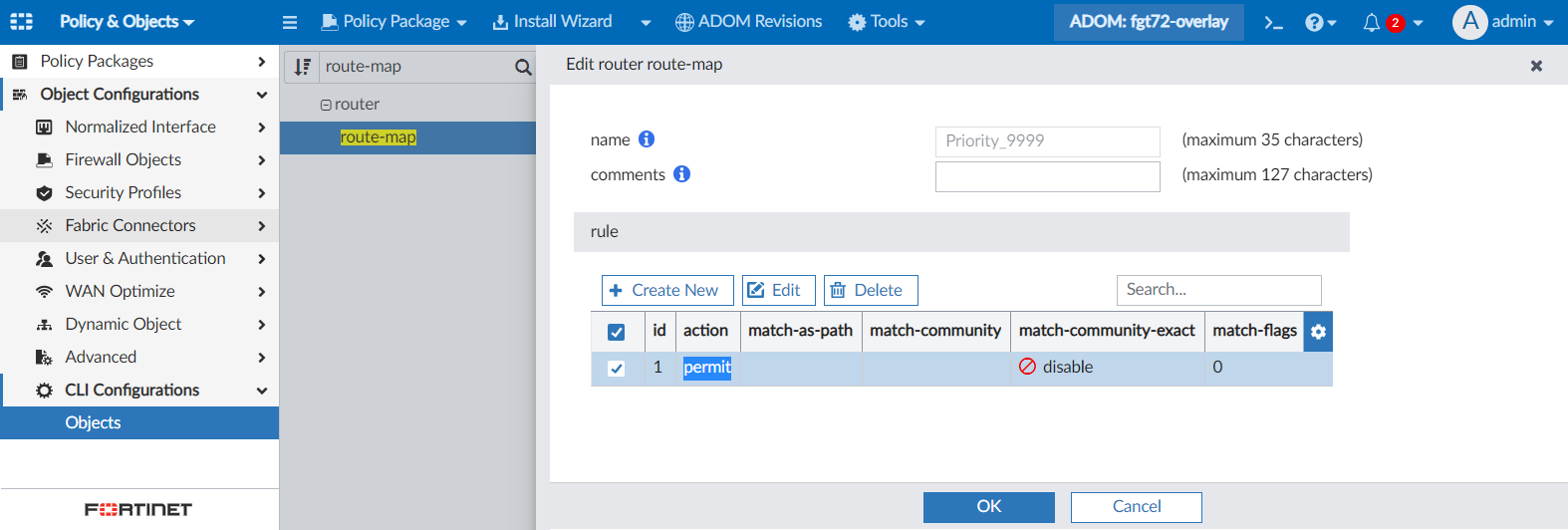1568x530 pixels.
Task: Open the ADOM Revisions menu
Action: click(x=748, y=22)
